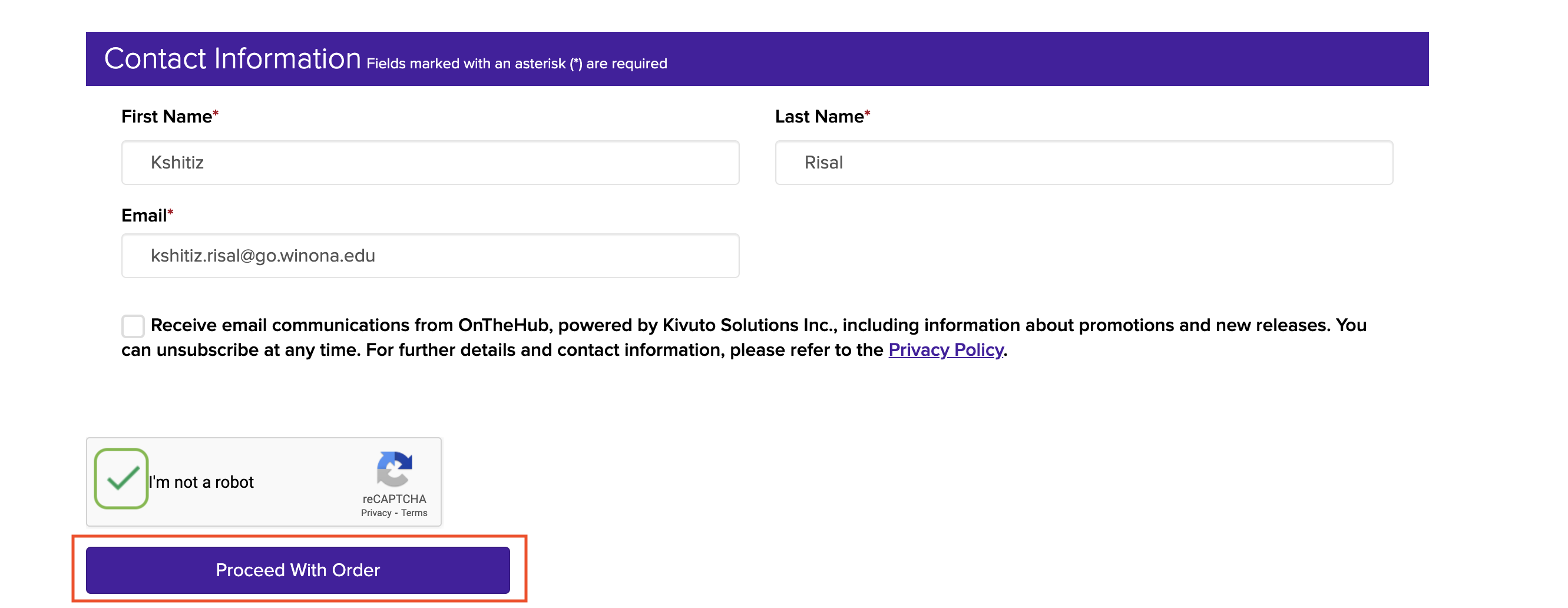Click the Last Name field label
Viewport: 1568px width, 608px height.
tap(819, 116)
